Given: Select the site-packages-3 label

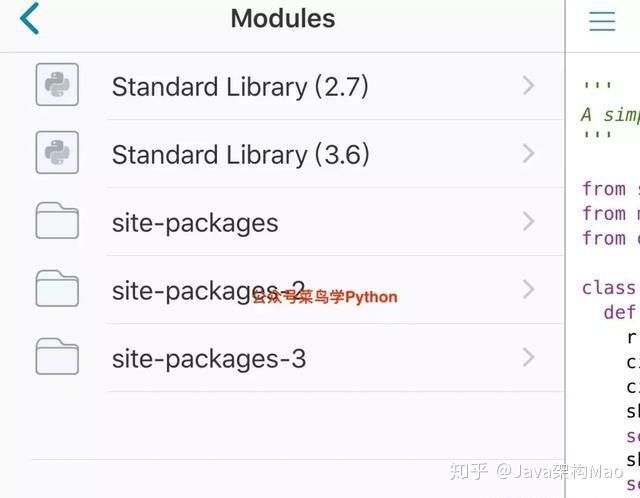Looking at the screenshot, I should click(x=209, y=359).
